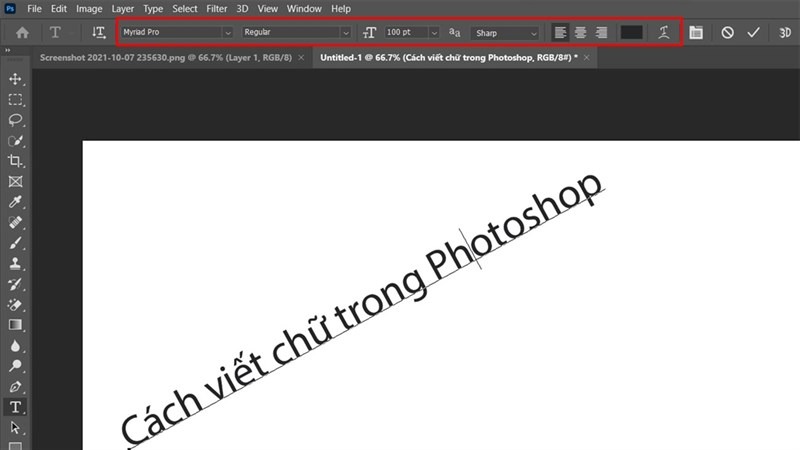Select the Dodge tool
This screenshot has height=450, width=800.
(x=15, y=366)
